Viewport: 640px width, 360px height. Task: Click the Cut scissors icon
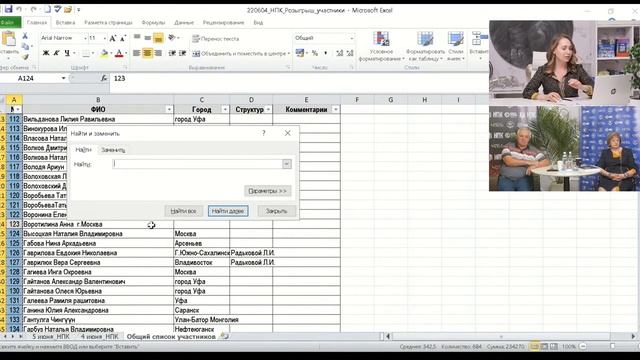pos(25,36)
